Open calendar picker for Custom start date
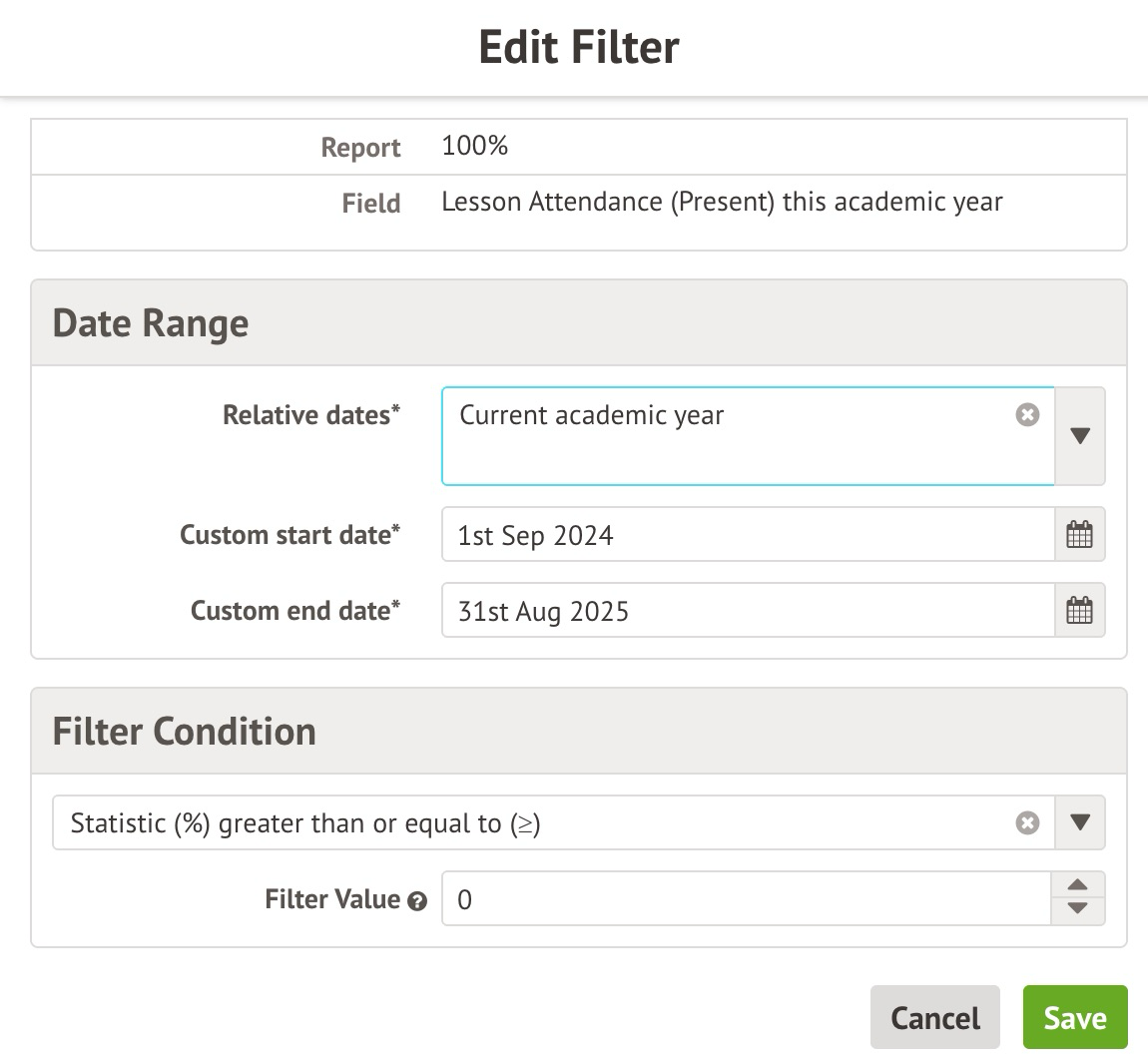The height and width of the screenshot is (1060, 1148). 1079,535
